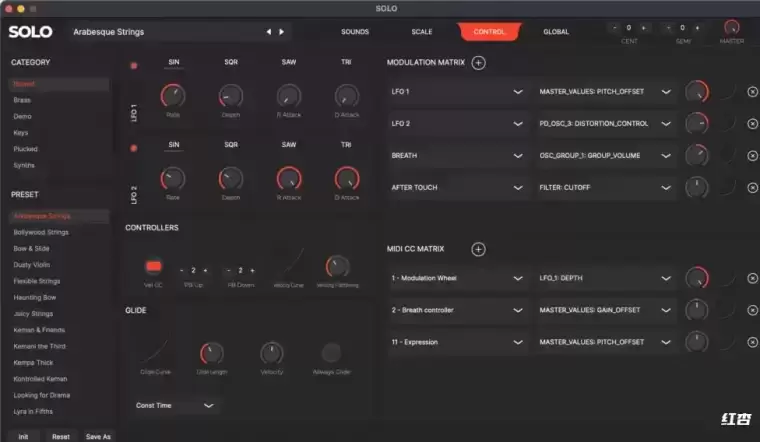Adjust the LFO 2 Depth knob
This screenshot has width=760, height=442.
tap(231, 178)
